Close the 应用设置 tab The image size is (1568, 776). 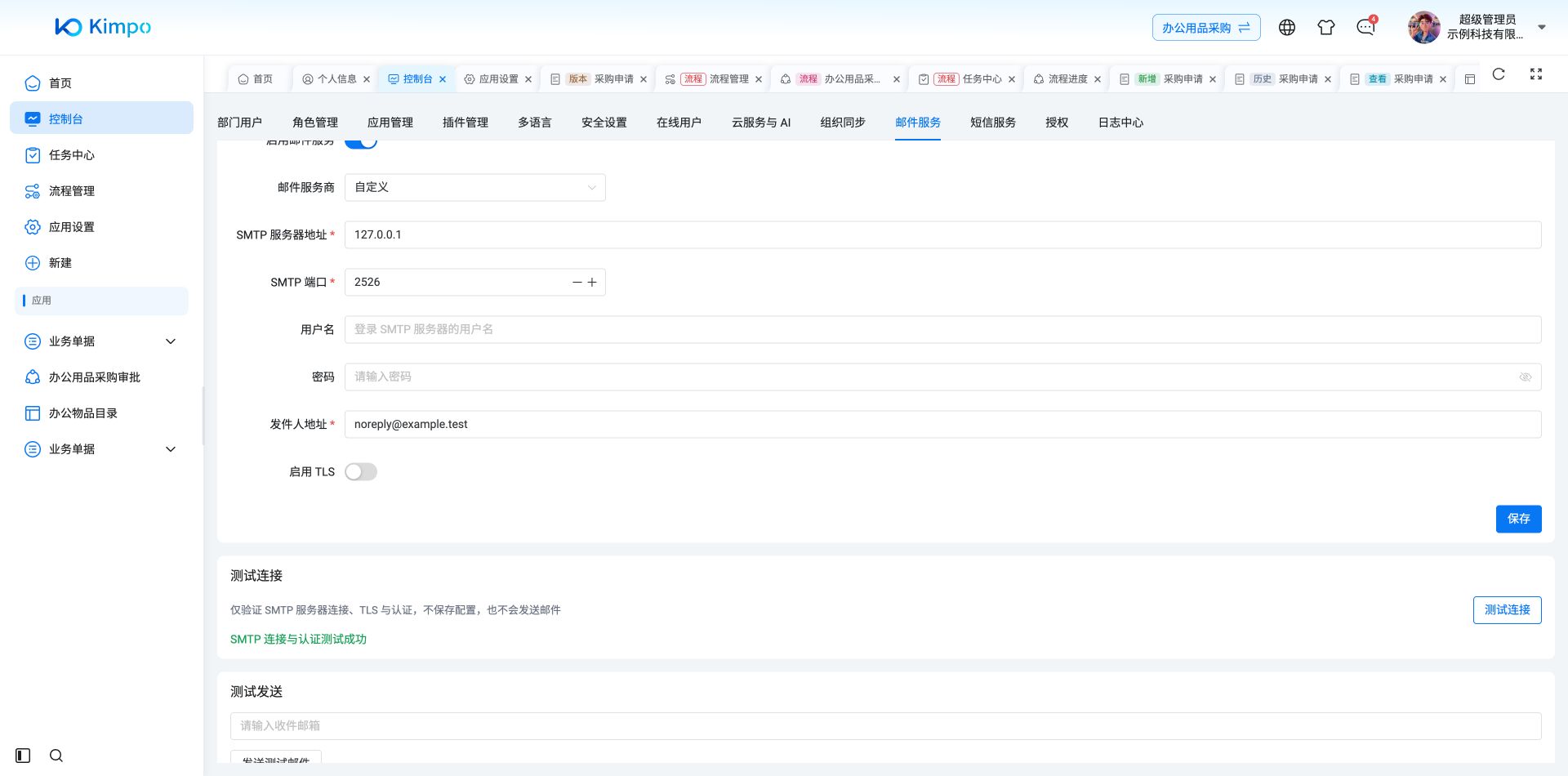click(528, 79)
